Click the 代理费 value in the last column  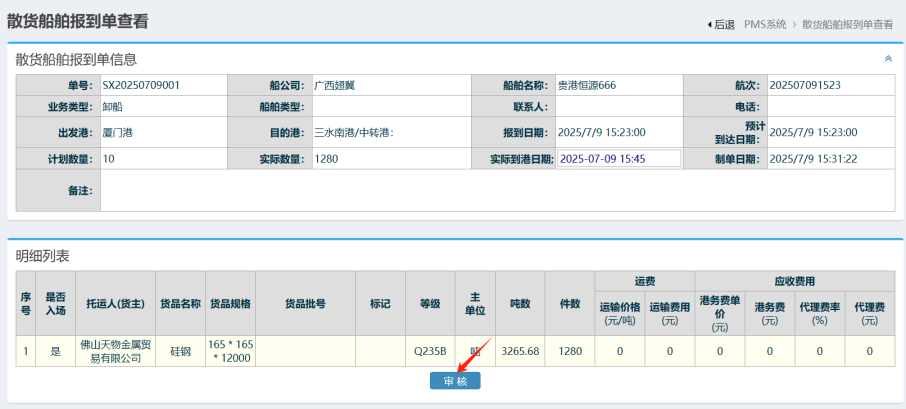869,351
